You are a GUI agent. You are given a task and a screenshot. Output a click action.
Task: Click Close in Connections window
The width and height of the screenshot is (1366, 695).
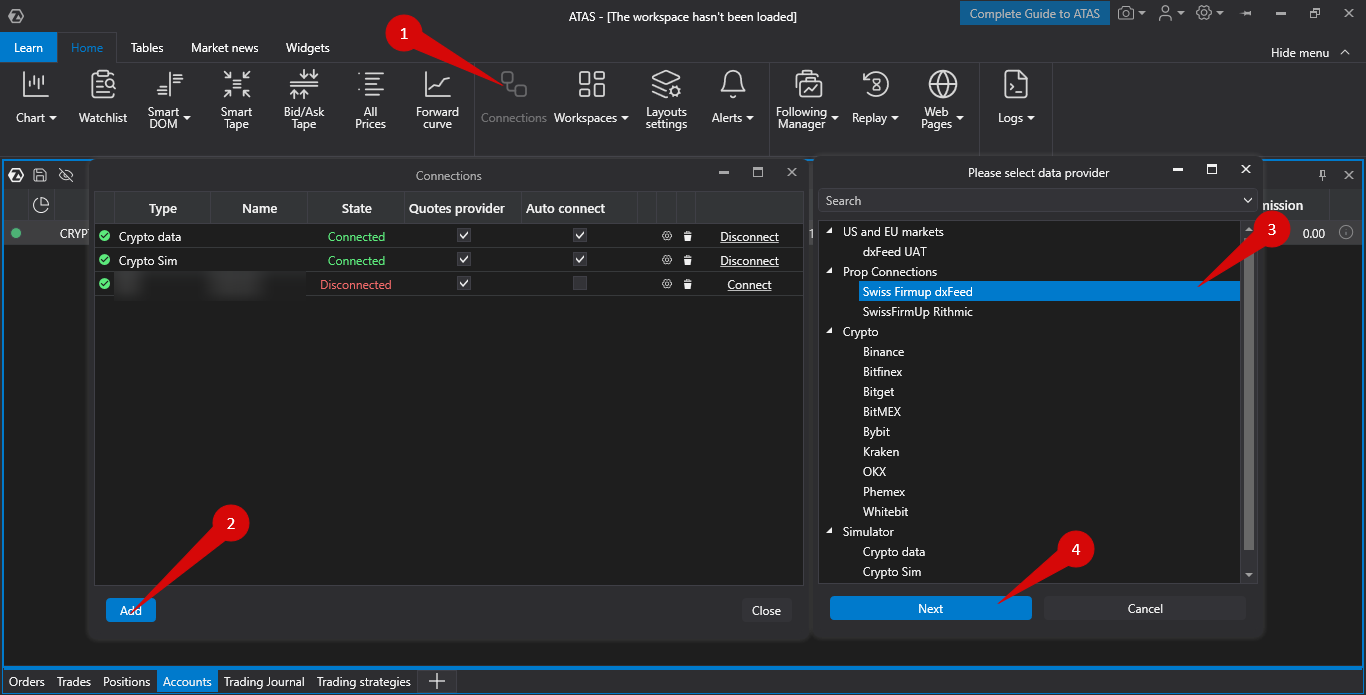pos(767,610)
